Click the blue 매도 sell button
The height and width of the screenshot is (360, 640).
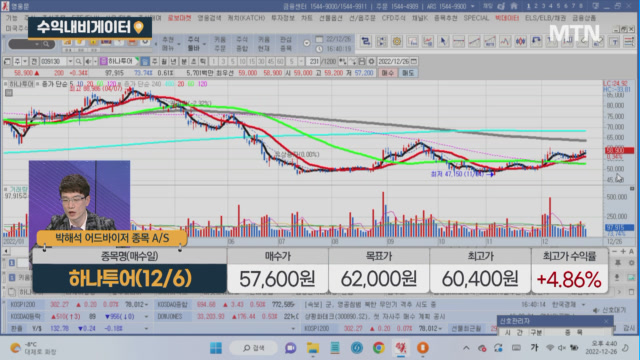(x=408, y=73)
